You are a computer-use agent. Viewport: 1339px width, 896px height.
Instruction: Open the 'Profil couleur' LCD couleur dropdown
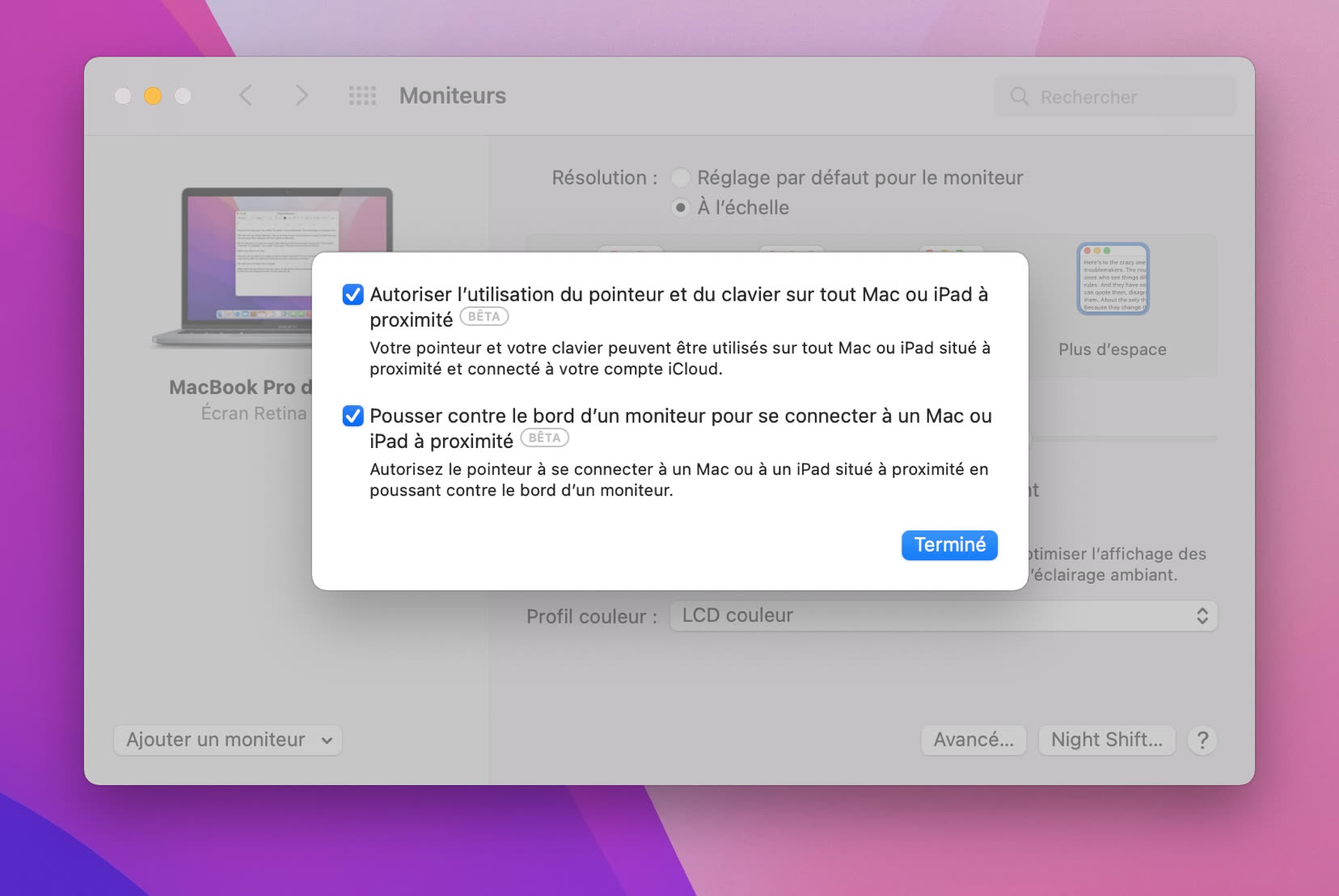[x=944, y=616]
